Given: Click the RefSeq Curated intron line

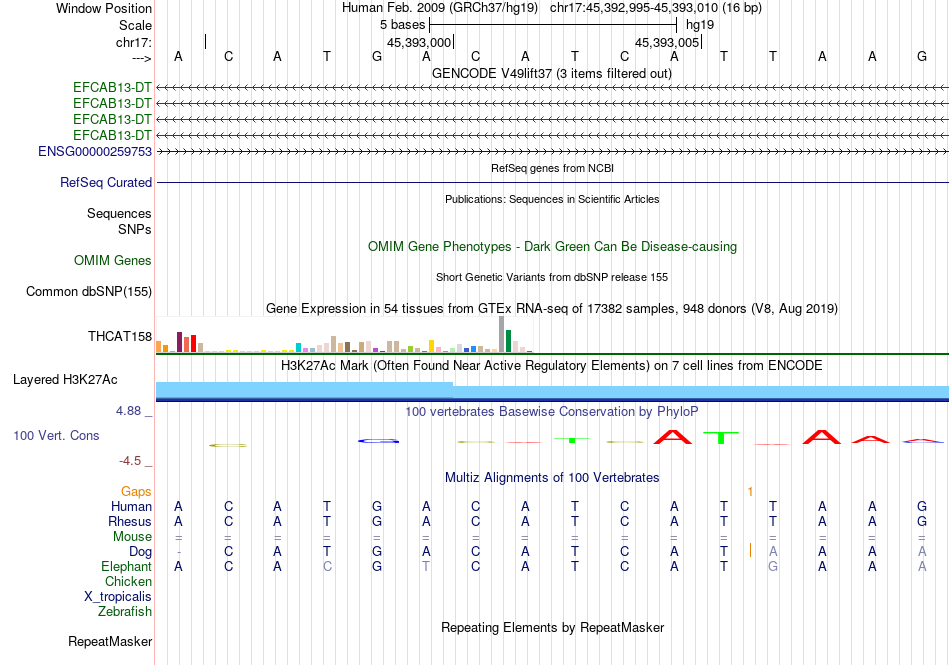Looking at the screenshot, I should 552,182.
